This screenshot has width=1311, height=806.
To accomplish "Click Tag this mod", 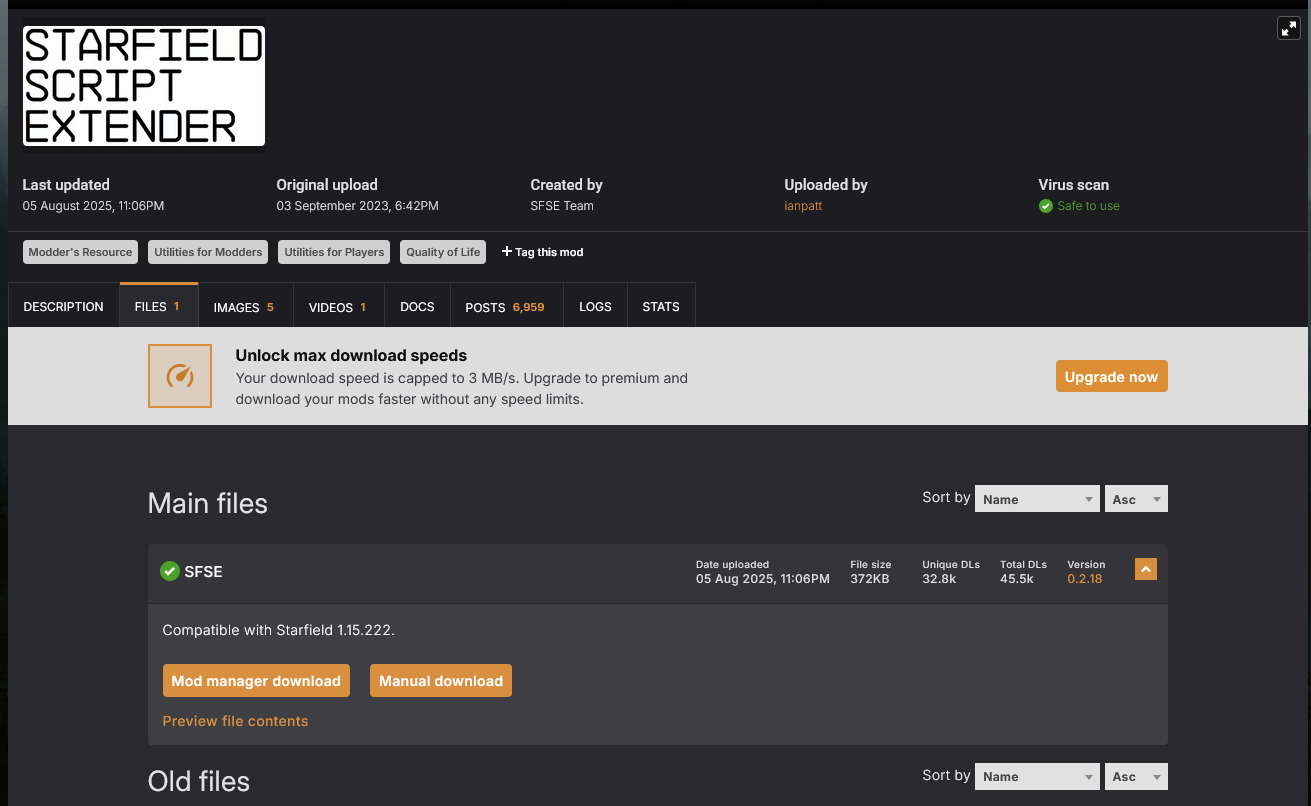I will pyautogui.click(x=542, y=252).
